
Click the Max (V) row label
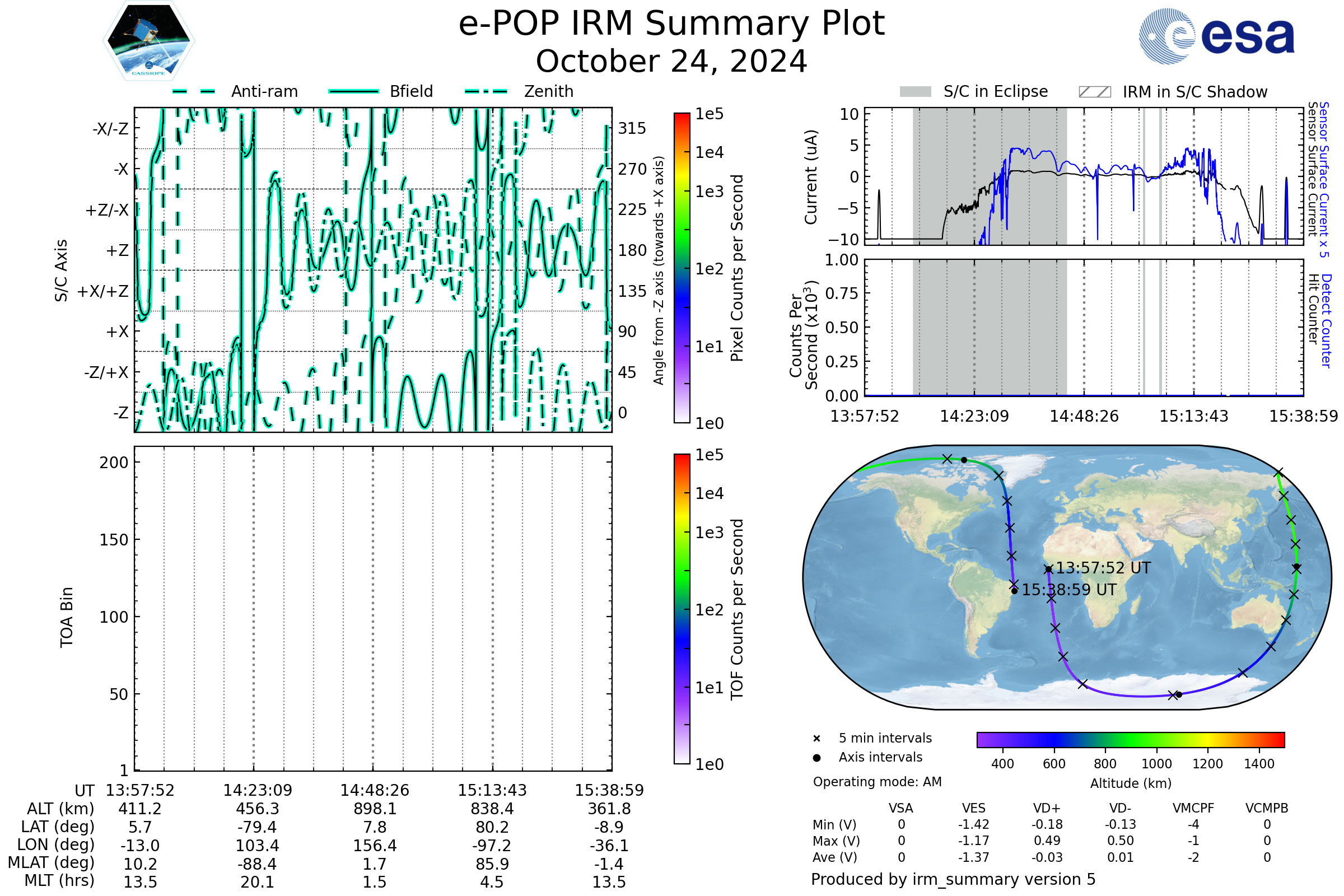pos(836,841)
